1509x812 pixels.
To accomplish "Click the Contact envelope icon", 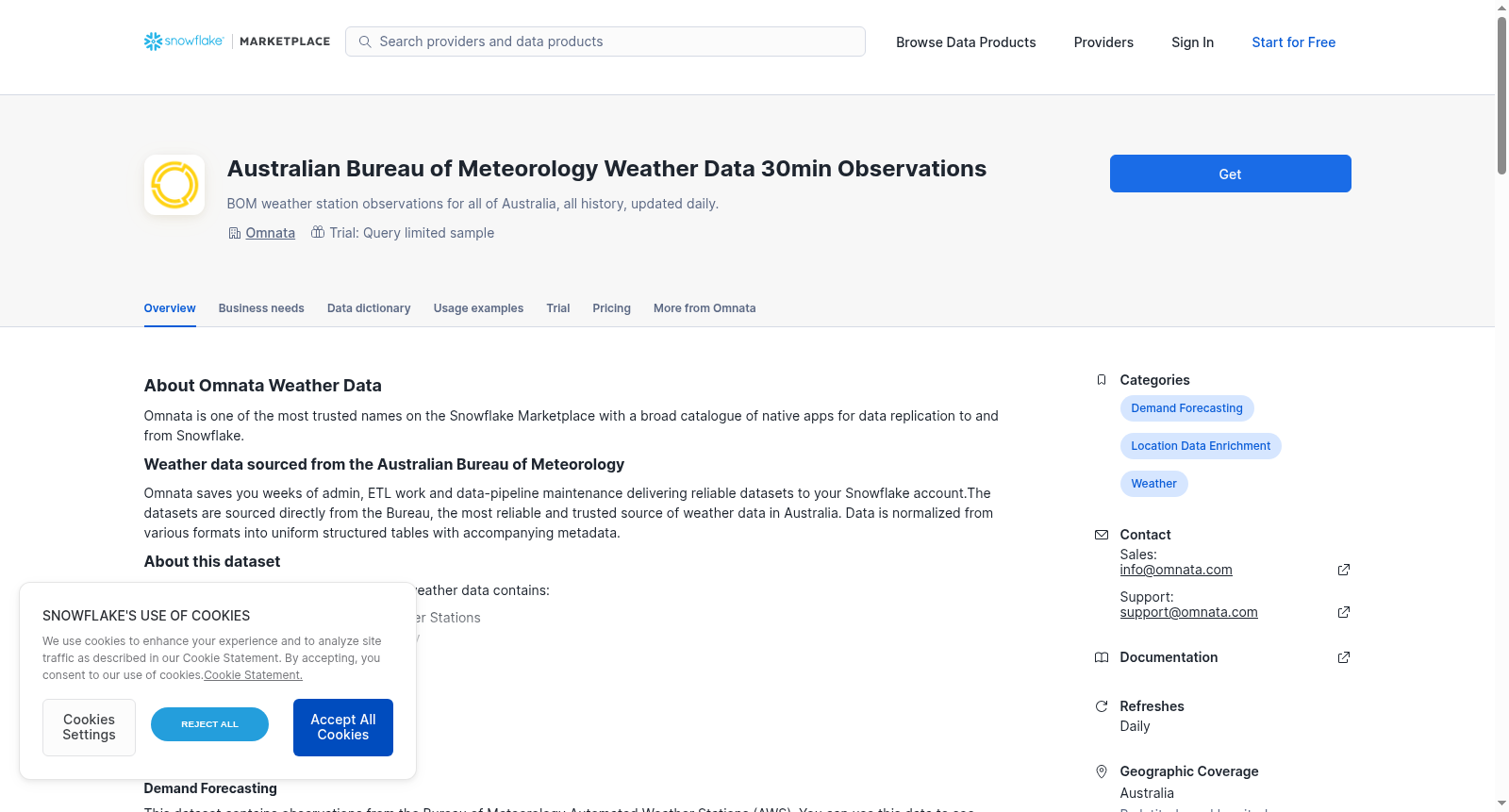I will (x=1101, y=535).
